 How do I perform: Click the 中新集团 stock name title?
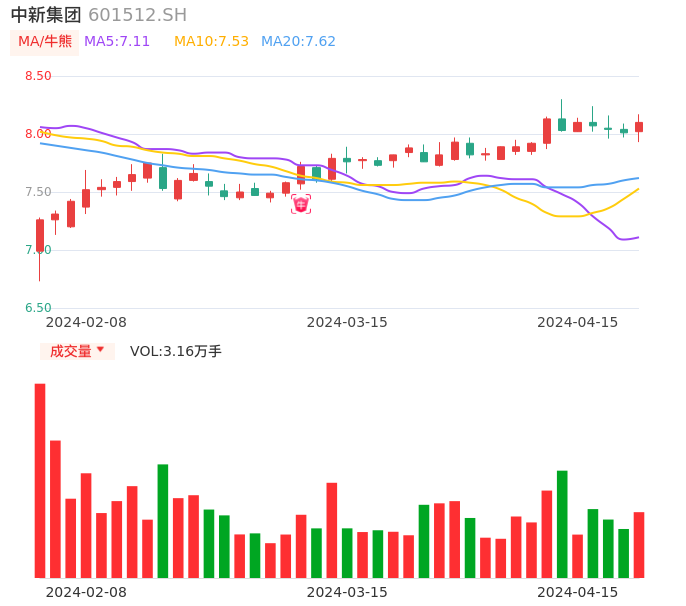[x=46, y=15]
